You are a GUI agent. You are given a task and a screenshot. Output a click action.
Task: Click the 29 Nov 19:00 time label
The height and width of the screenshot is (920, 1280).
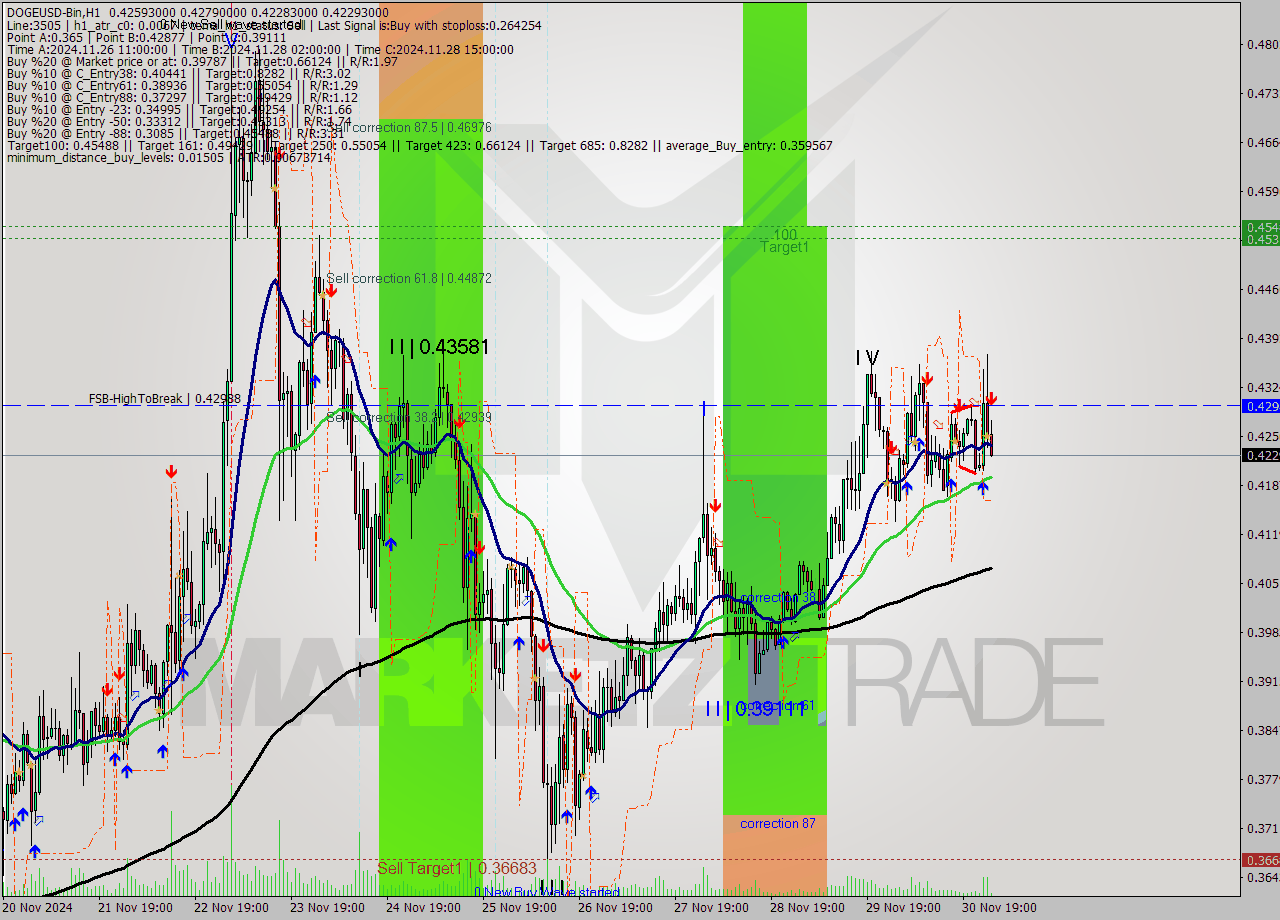(903, 908)
